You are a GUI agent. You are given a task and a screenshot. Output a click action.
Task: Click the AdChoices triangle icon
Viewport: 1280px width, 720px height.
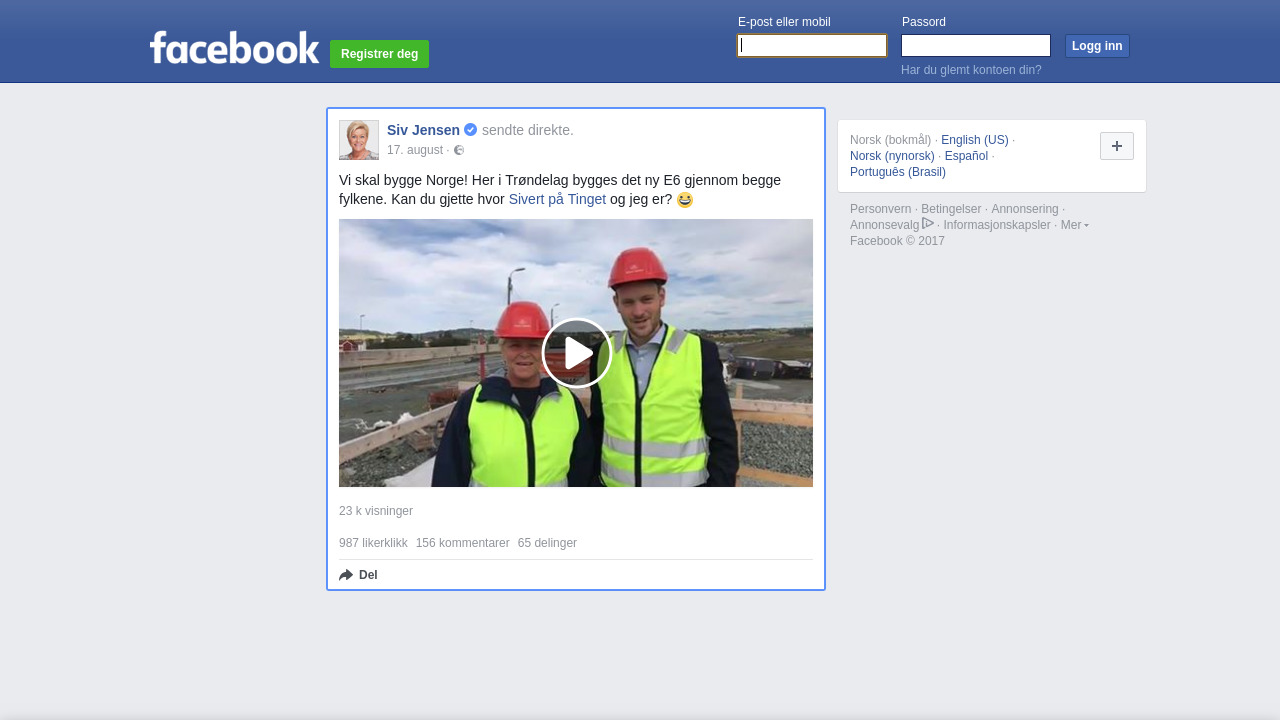[928, 223]
